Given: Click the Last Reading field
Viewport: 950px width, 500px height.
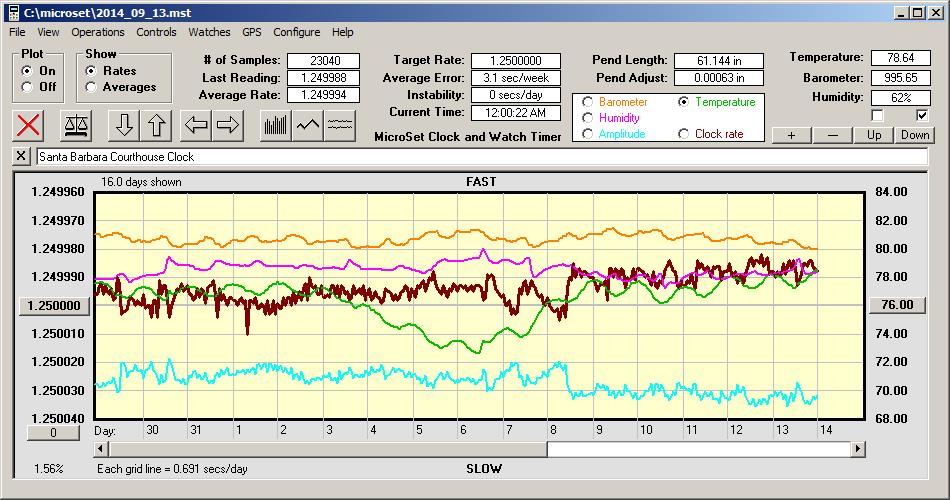Looking at the screenshot, I should (x=324, y=78).
